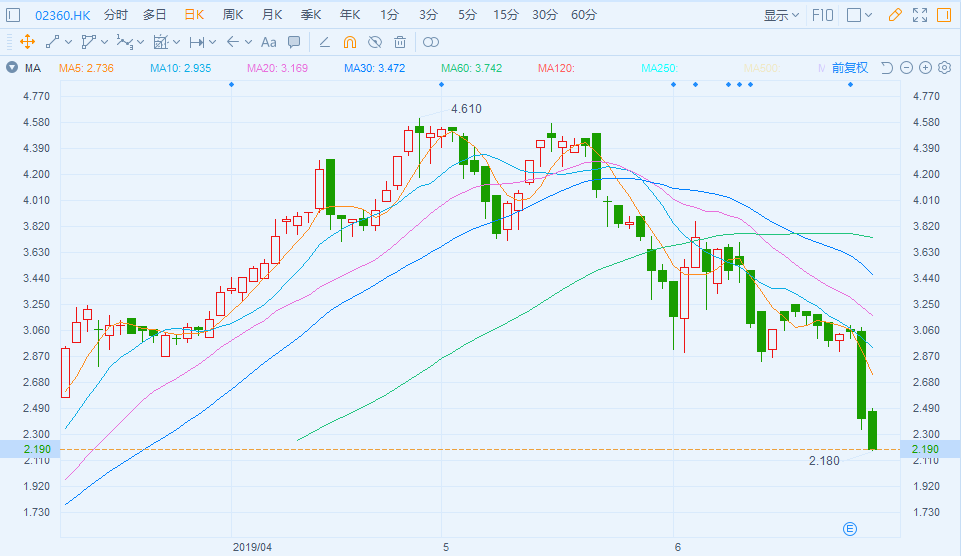This screenshot has width=961, height=556.
Task: Activate the magnet snap tool
Action: pyautogui.click(x=349, y=42)
